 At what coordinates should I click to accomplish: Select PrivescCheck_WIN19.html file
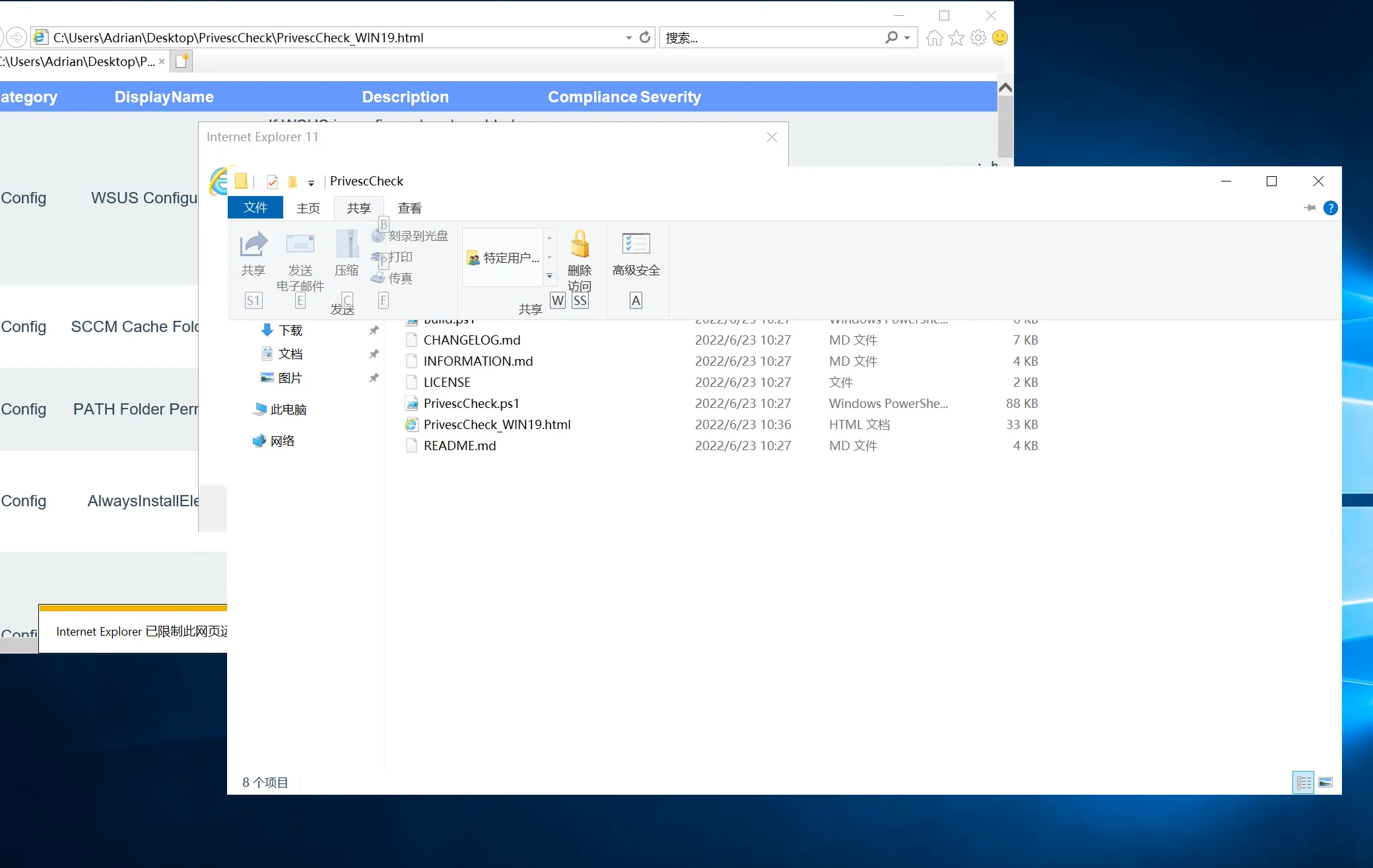tap(496, 424)
